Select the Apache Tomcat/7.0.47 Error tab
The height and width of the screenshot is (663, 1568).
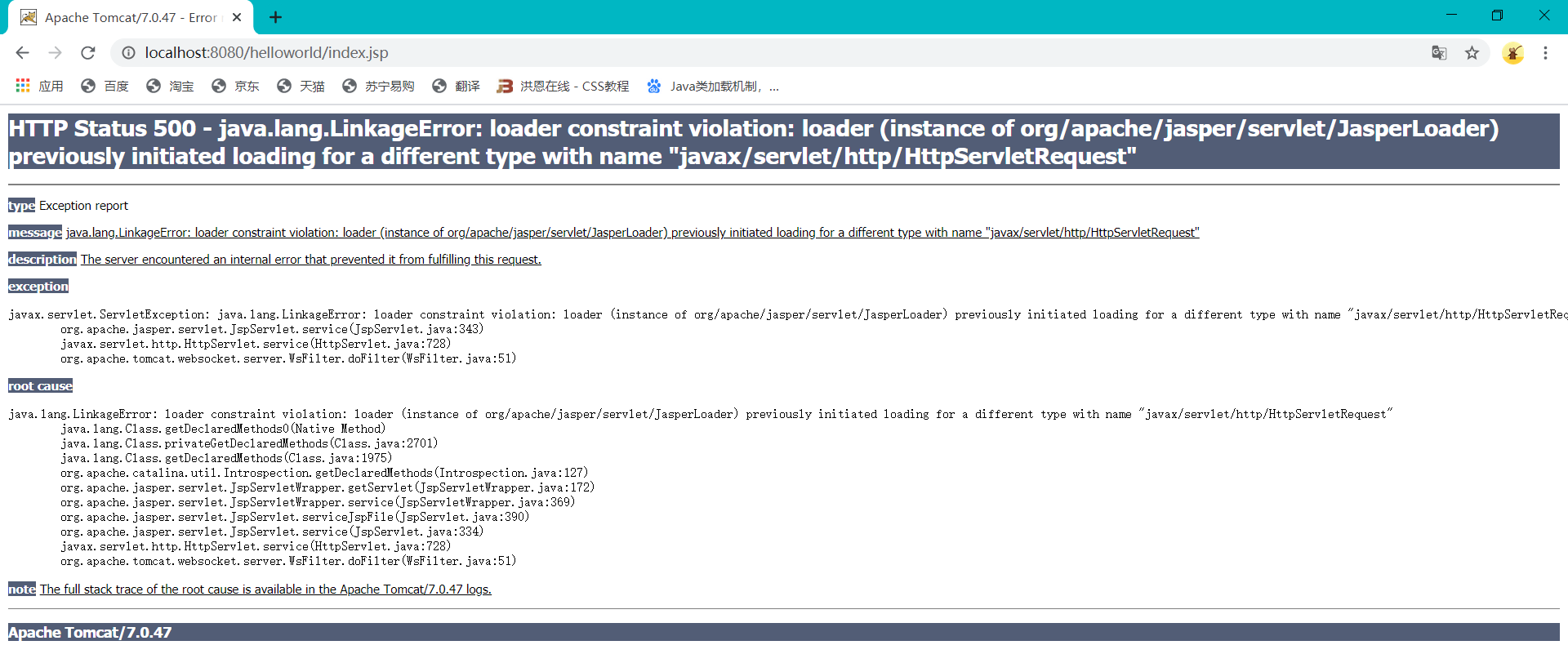131,17
